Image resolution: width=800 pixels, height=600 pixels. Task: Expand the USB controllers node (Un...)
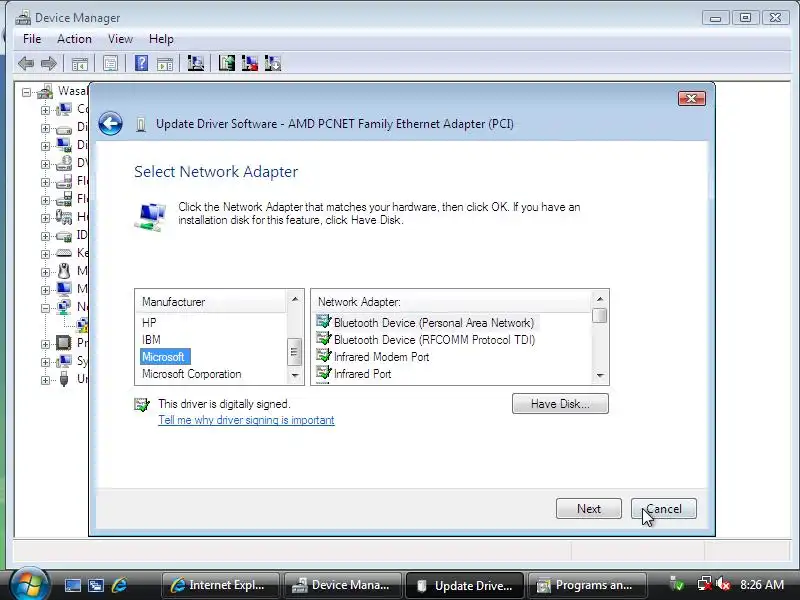pos(45,380)
